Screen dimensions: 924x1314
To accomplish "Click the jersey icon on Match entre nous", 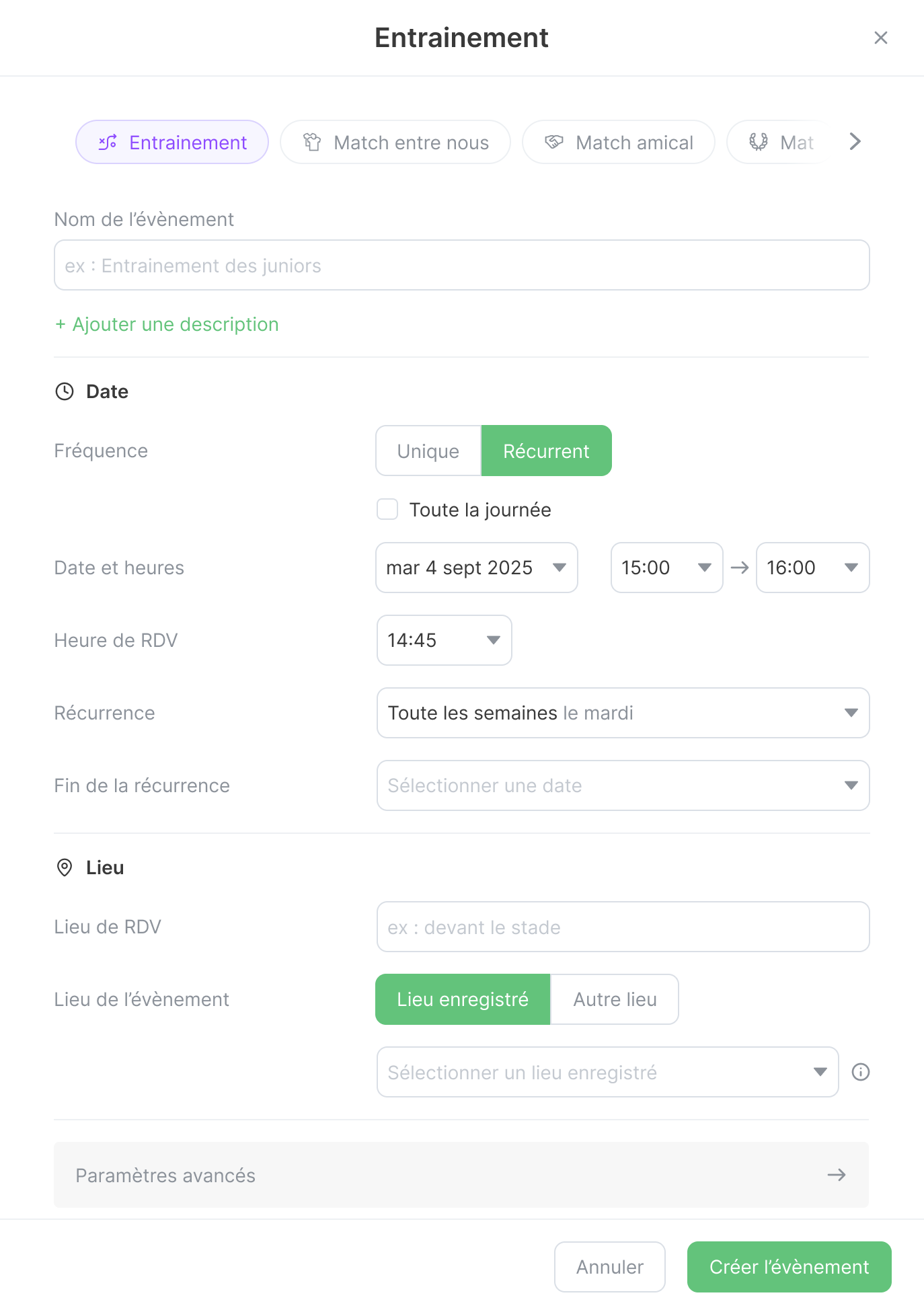I will coord(312,142).
